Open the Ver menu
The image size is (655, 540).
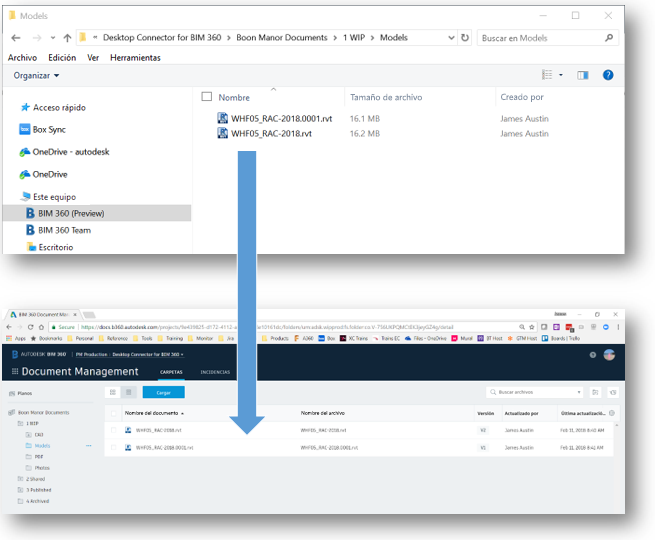(93, 58)
